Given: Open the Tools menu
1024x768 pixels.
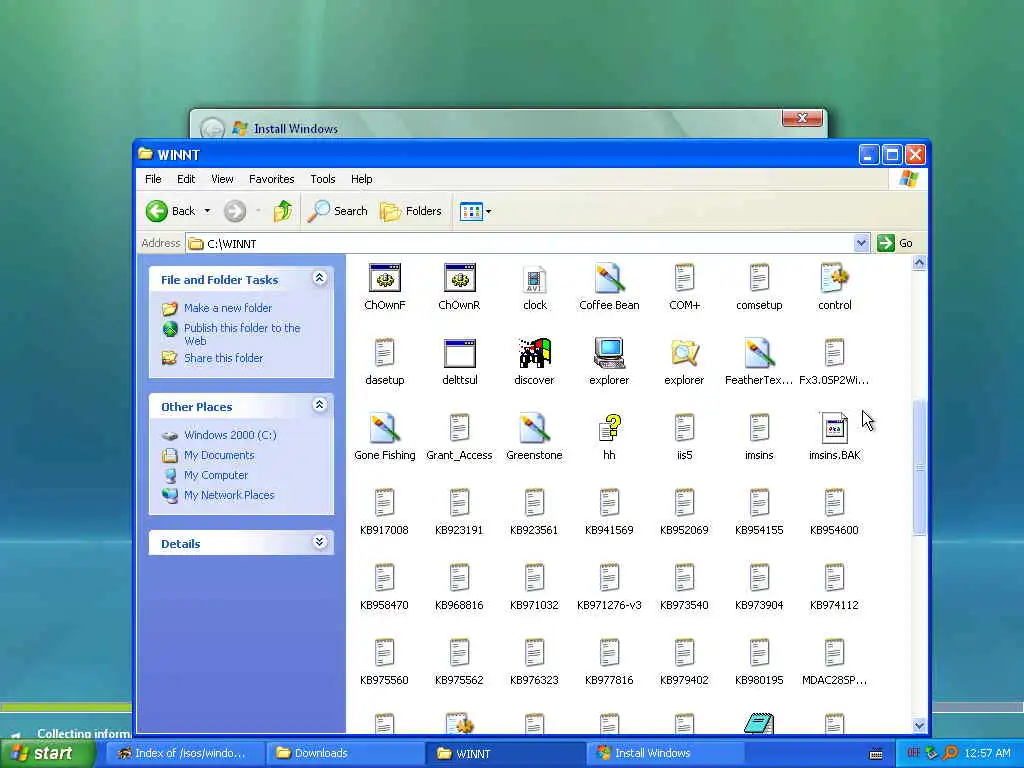Looking at the screenshot, I should [323, 179].
